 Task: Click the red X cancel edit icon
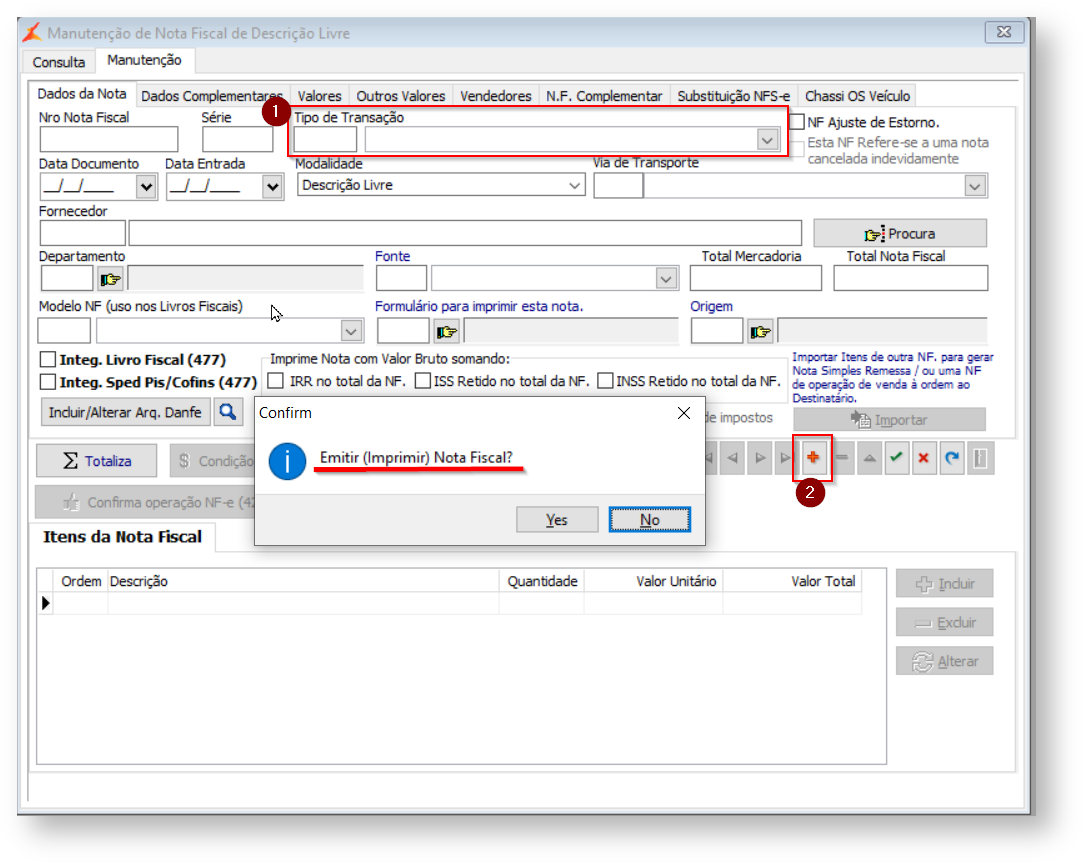924,458
